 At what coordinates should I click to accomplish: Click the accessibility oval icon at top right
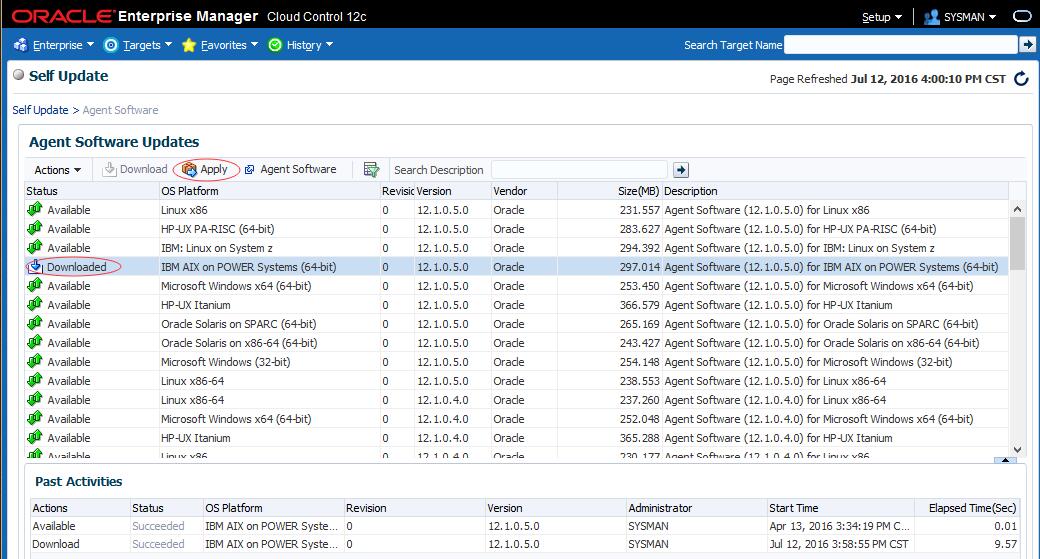coord(1022,17)
